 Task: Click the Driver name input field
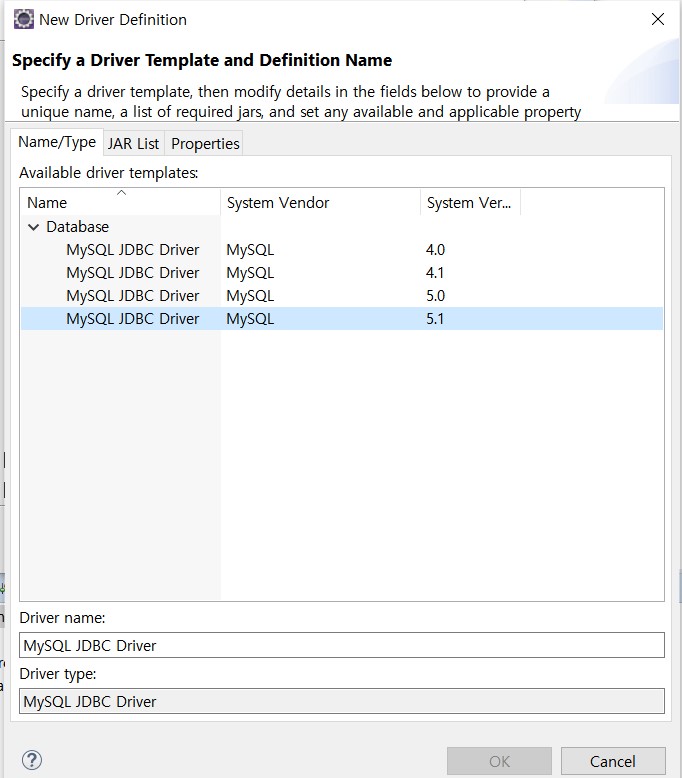click(342, 645)
